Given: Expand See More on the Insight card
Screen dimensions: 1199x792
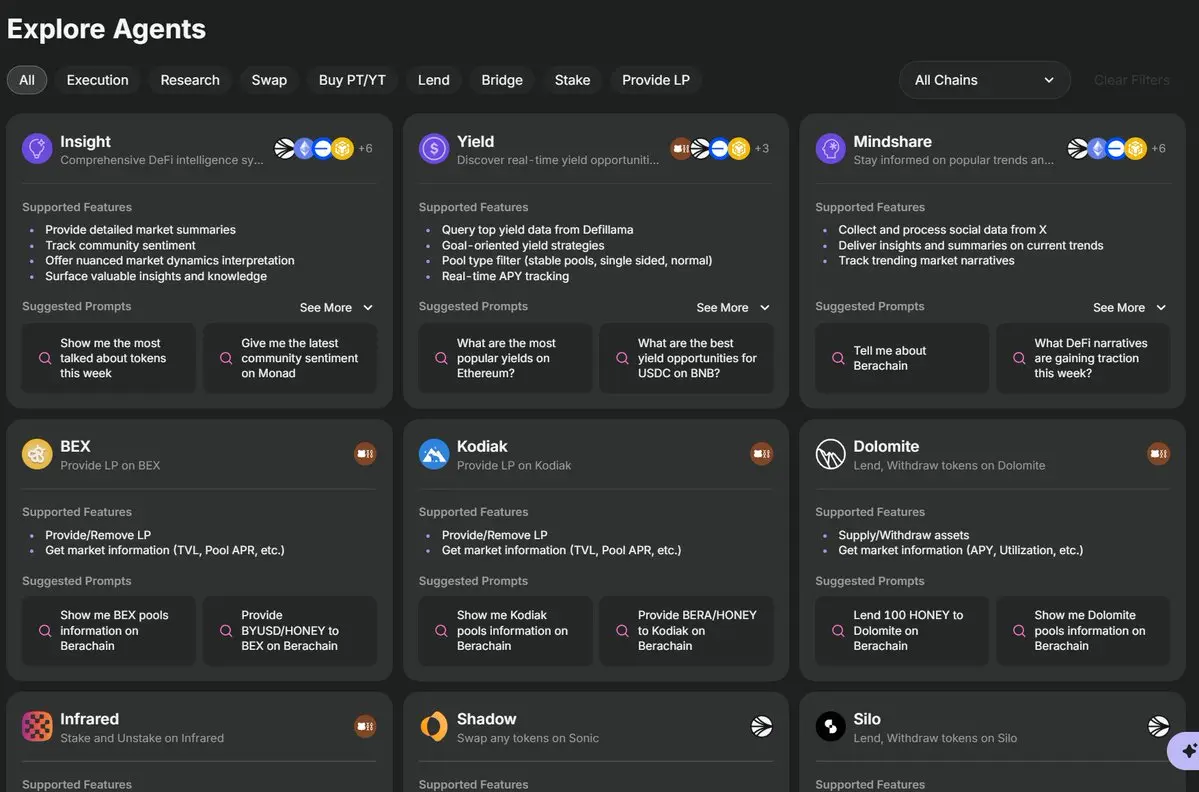Looking at the screenshot, I should (x=336, y=307).
